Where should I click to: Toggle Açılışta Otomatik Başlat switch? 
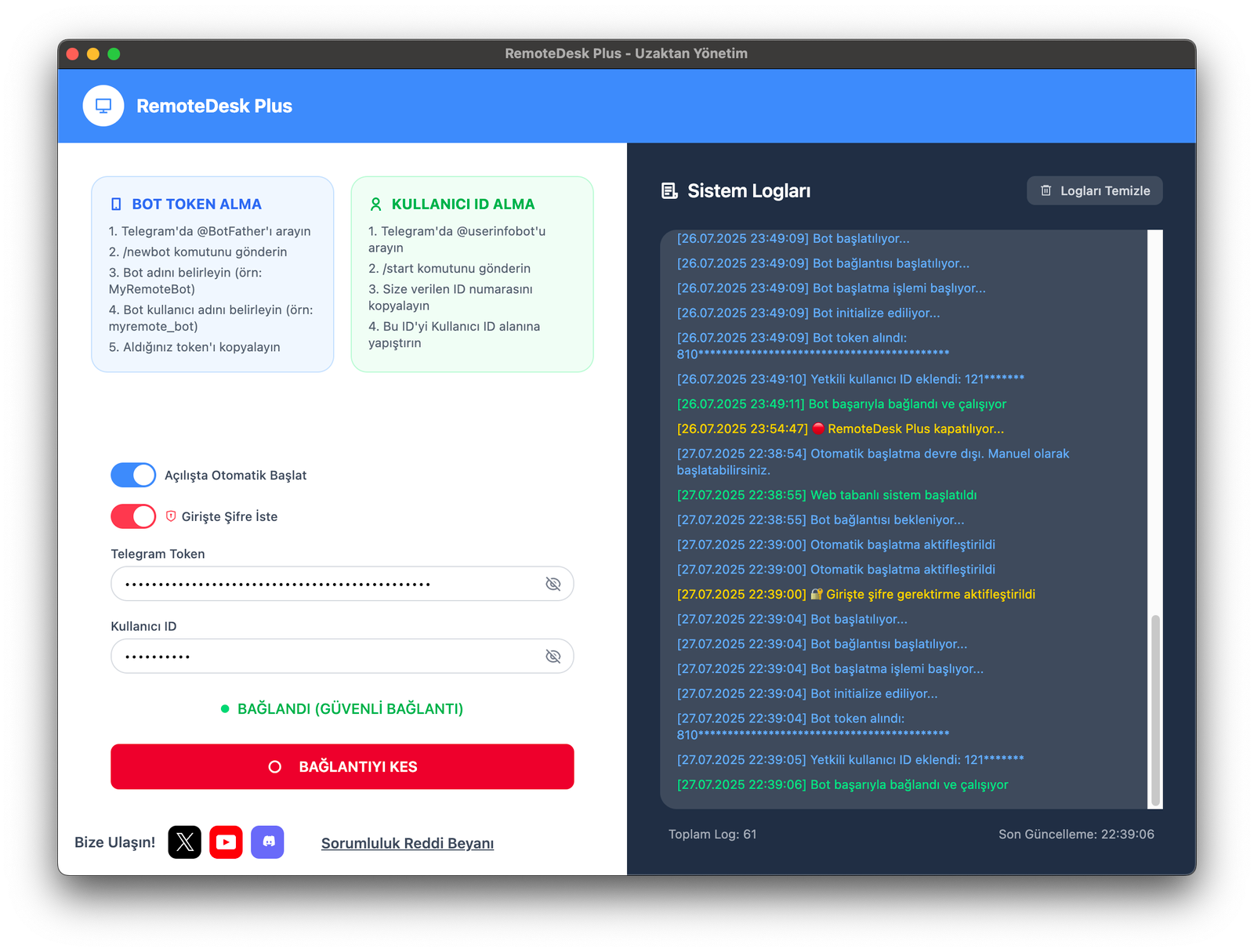click(133, 475)
